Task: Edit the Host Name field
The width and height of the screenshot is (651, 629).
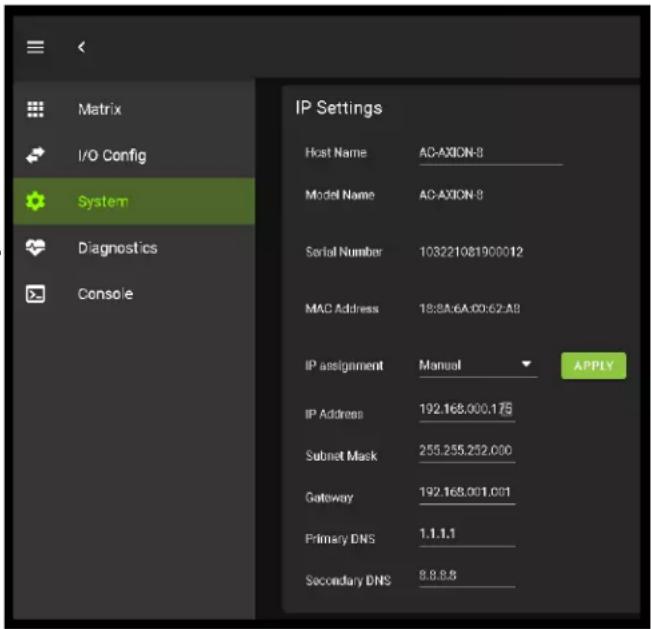Action: [x=491, y=153]
